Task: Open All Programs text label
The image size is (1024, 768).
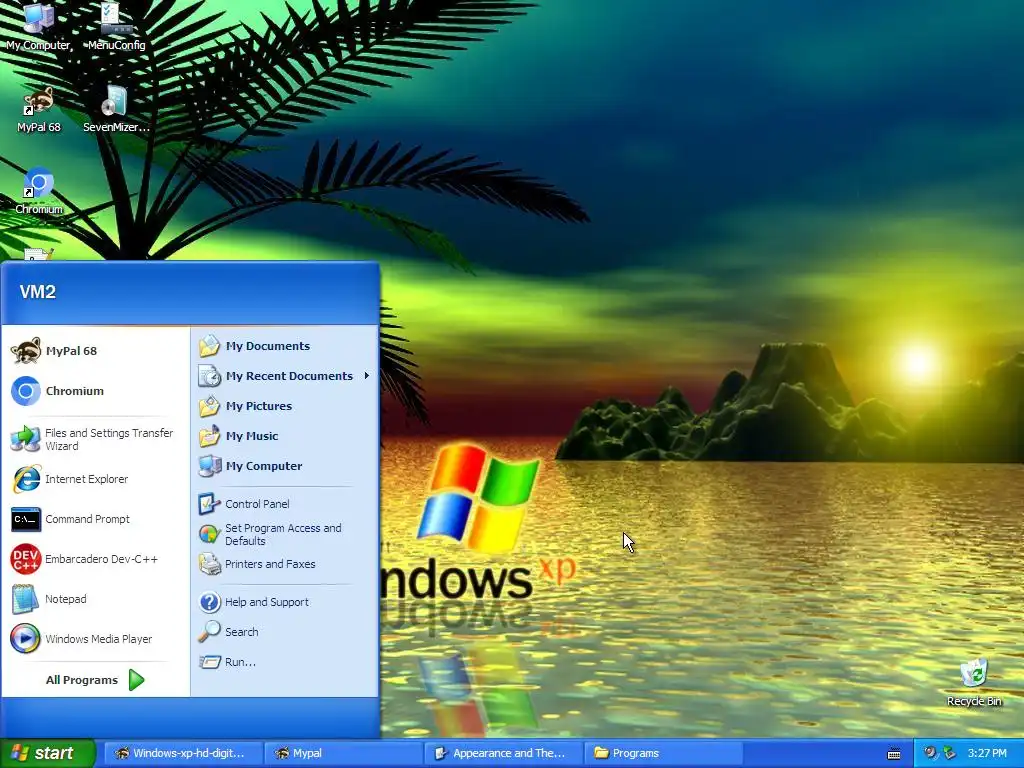Action: point(82,680)
